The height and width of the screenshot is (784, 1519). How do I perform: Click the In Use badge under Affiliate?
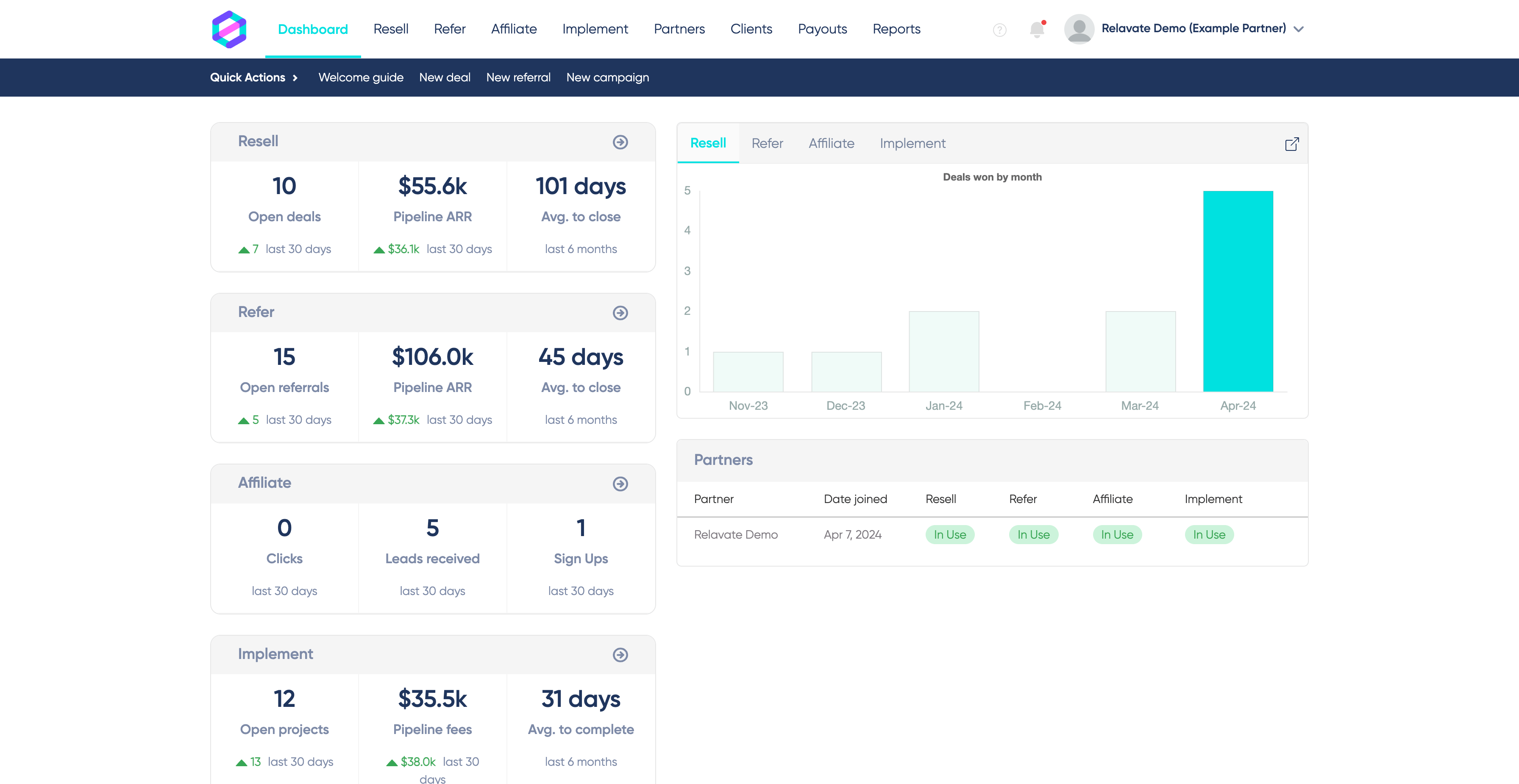click(1117, 535)
